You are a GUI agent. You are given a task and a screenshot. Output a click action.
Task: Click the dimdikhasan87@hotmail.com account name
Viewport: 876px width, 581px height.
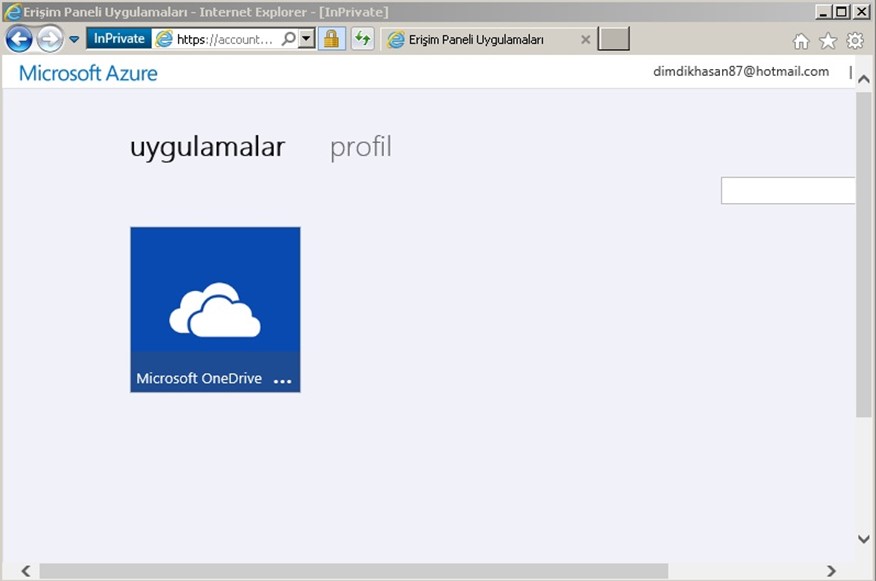pos(741,72)
